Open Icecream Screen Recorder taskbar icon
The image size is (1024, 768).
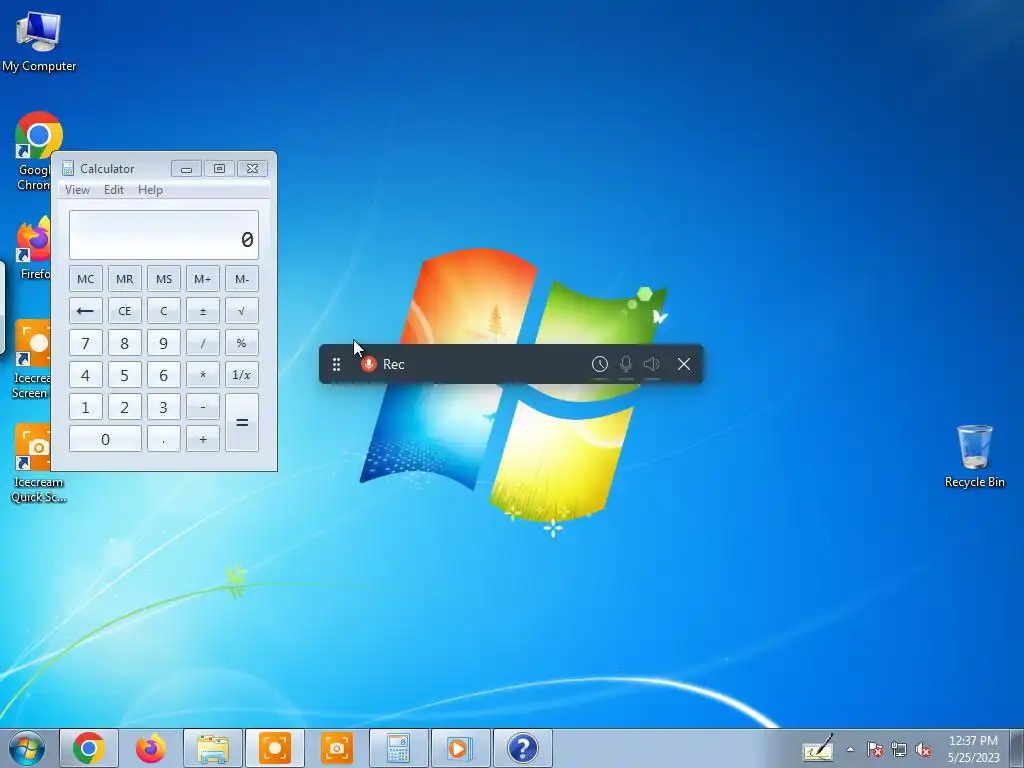(x=274, y=748)
